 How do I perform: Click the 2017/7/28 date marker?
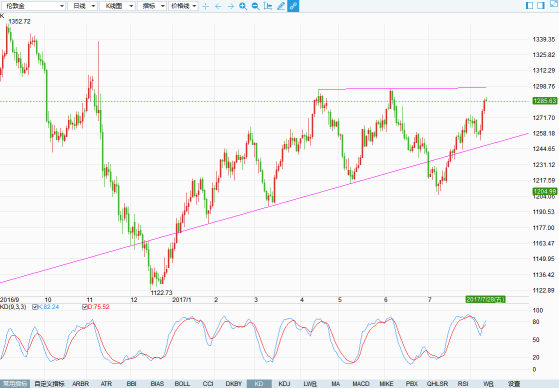pyautogui.click(x=486, y=300)
